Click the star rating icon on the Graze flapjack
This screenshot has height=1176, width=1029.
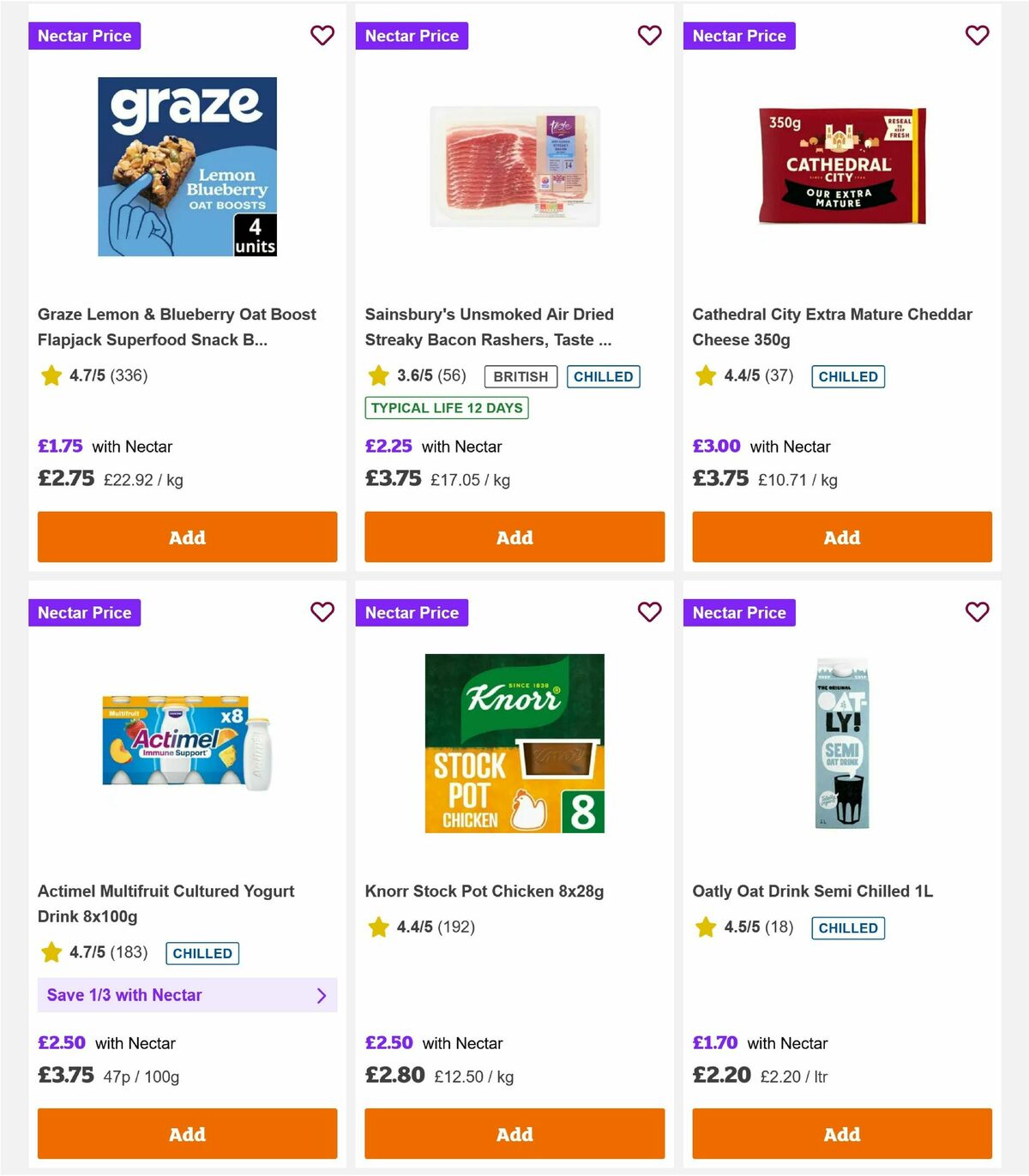pyautogui.click(x=51, y=375)
